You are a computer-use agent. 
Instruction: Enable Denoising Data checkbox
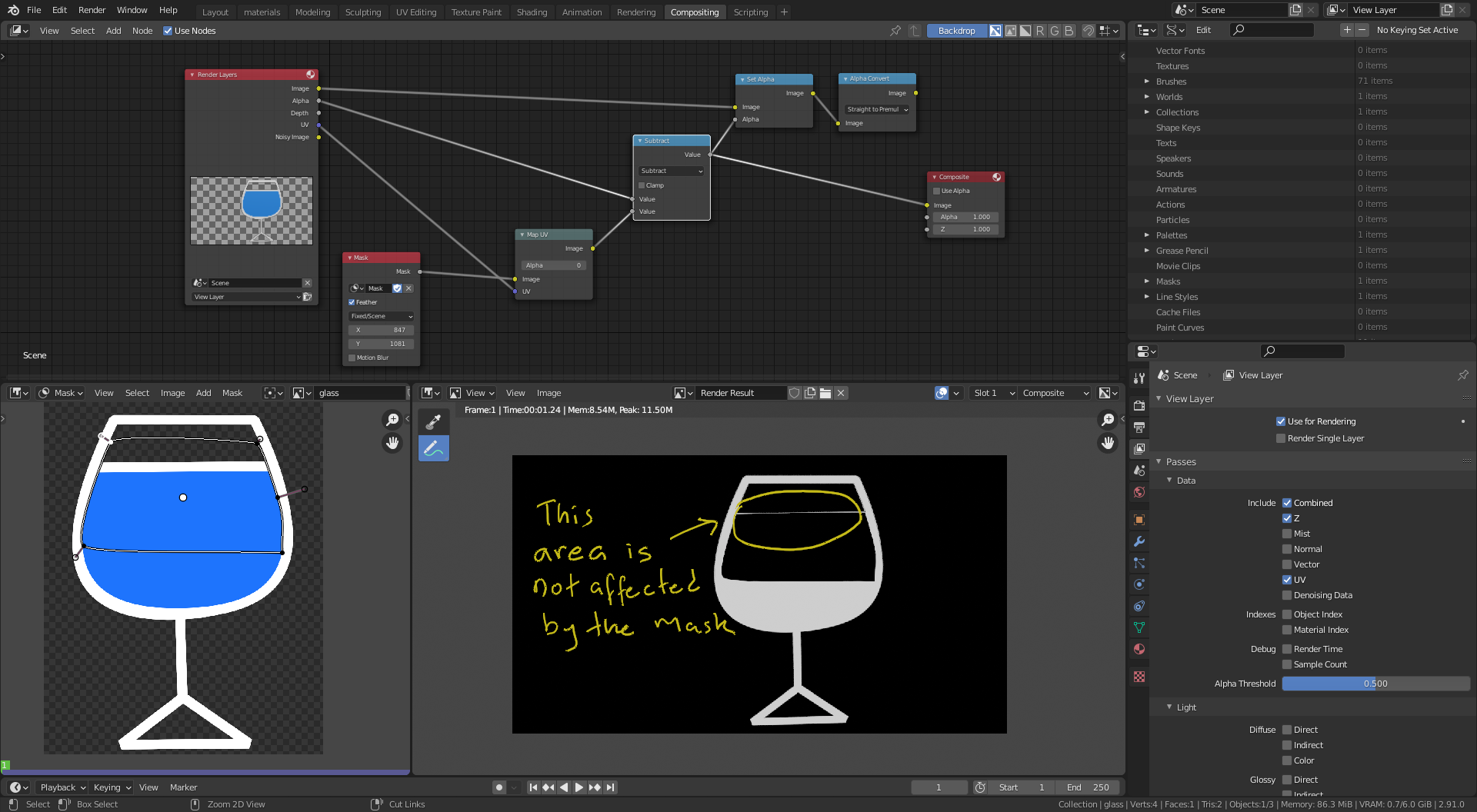(x=1287, y=595)
